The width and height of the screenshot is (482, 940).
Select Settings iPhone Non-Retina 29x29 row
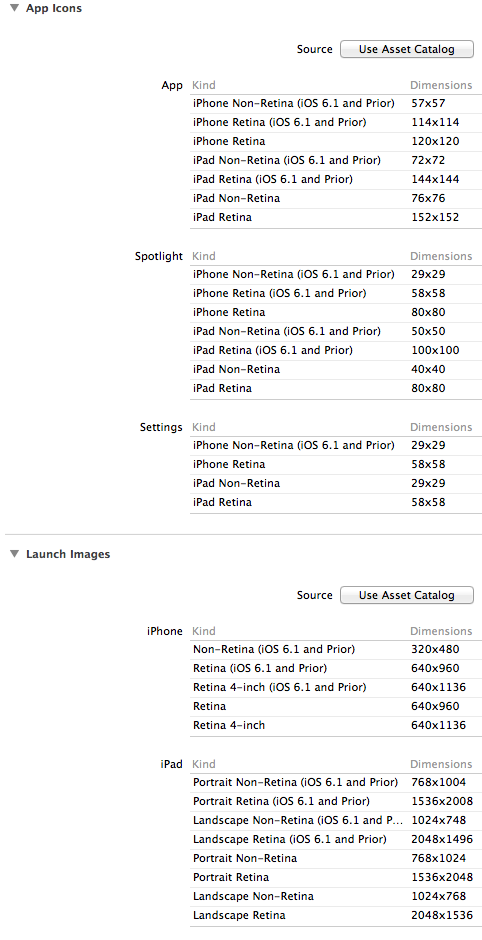click(336, 445)
